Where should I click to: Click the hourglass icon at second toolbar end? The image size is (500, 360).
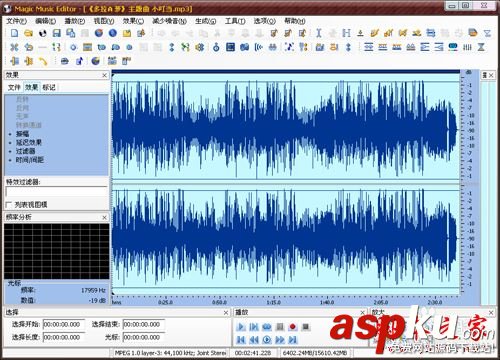(481, 47)
